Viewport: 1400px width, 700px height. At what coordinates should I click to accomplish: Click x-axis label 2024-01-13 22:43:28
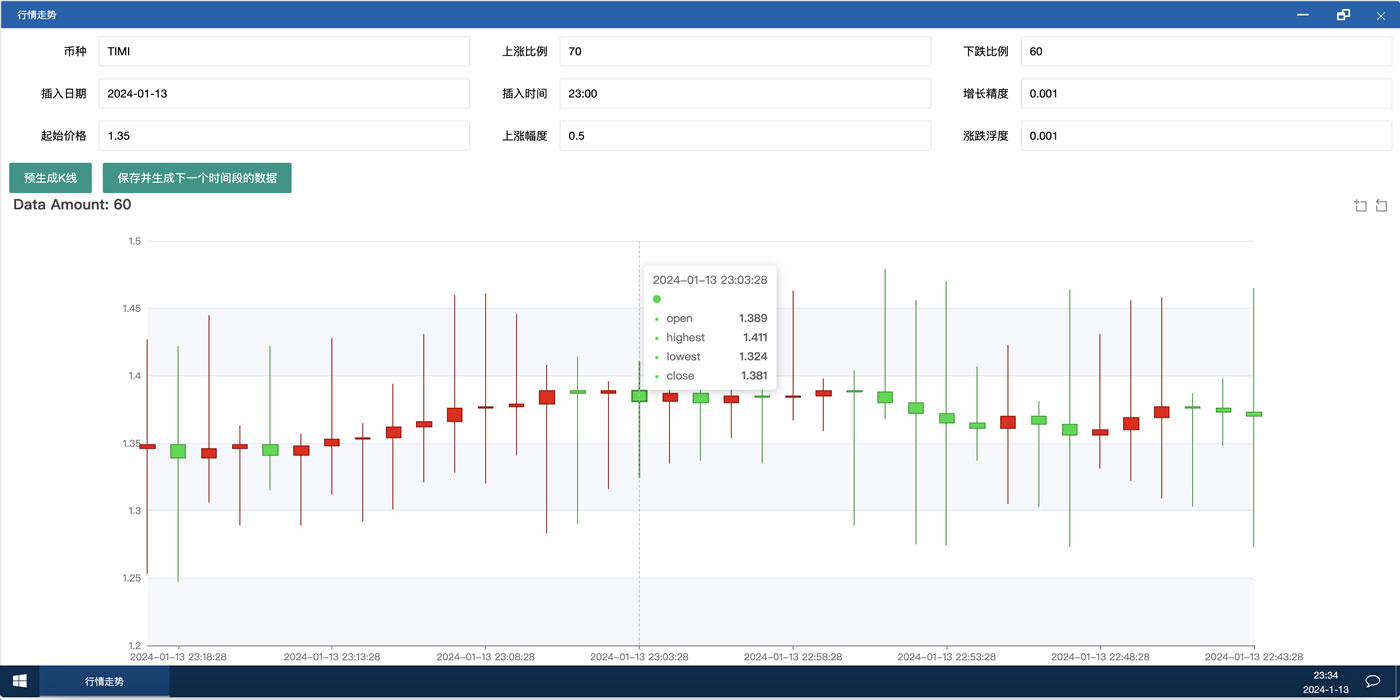(1253, 657)
